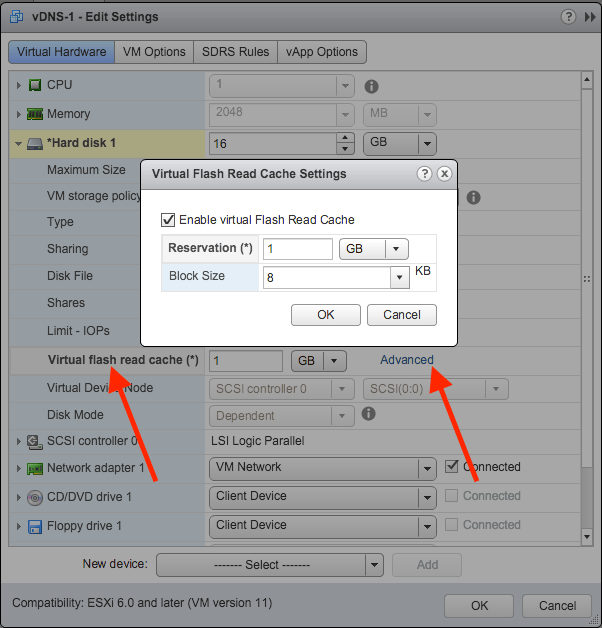Click the Memory module icon
602x628 pixels.
tap(35, 114)
